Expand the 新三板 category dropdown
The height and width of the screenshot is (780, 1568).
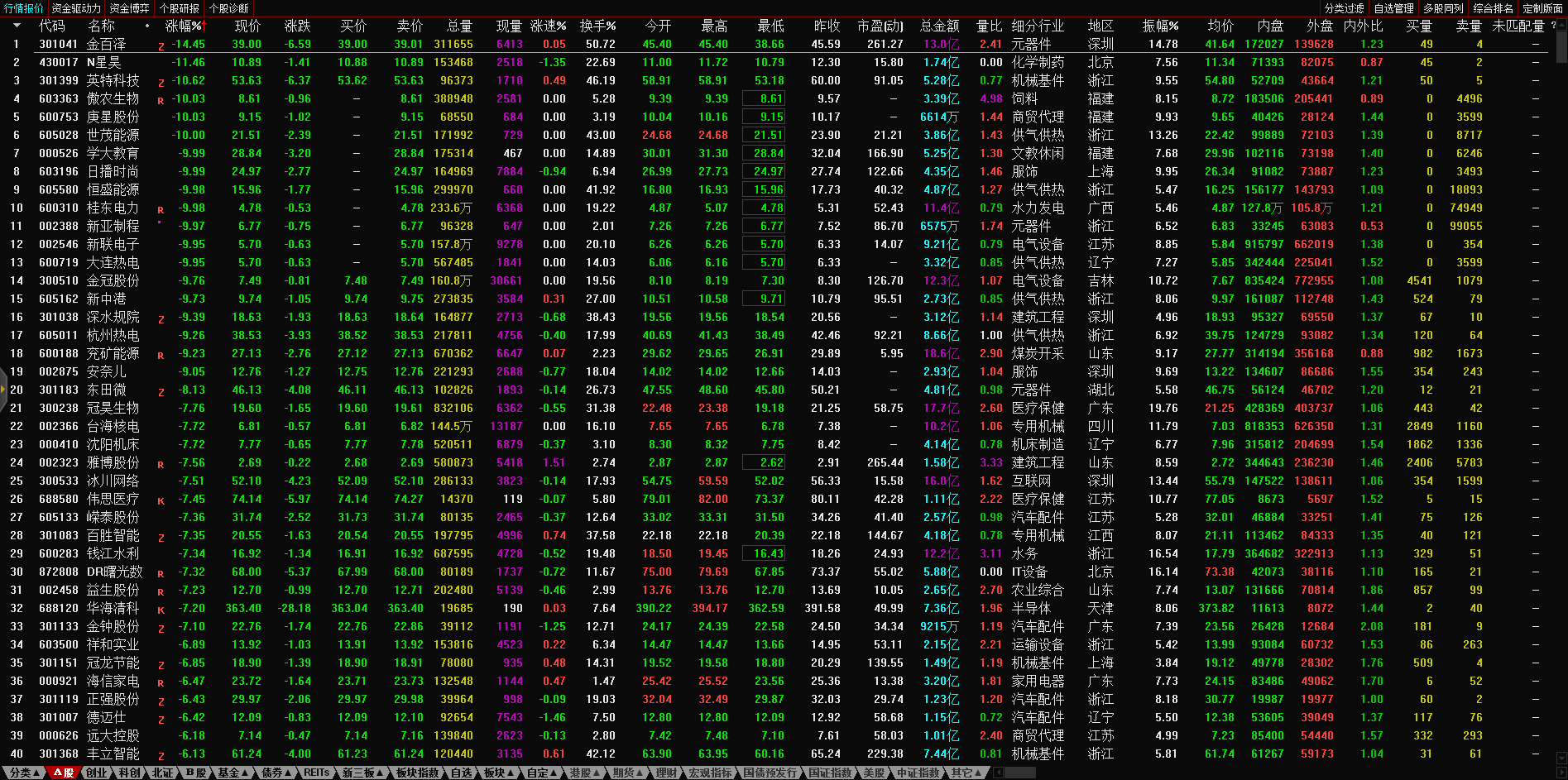click(362, 773)
